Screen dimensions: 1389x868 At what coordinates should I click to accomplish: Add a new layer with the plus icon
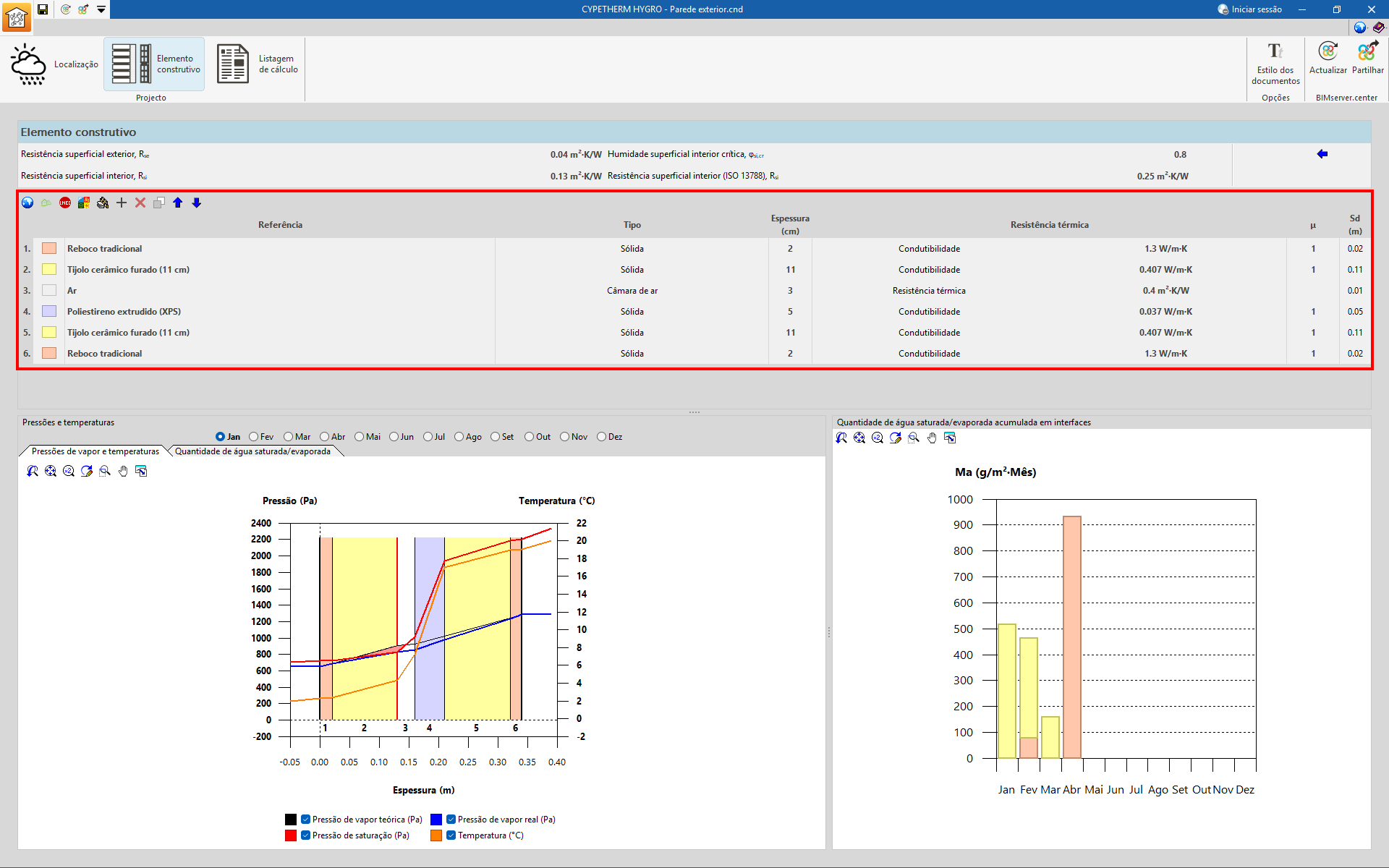pos(122,203)
